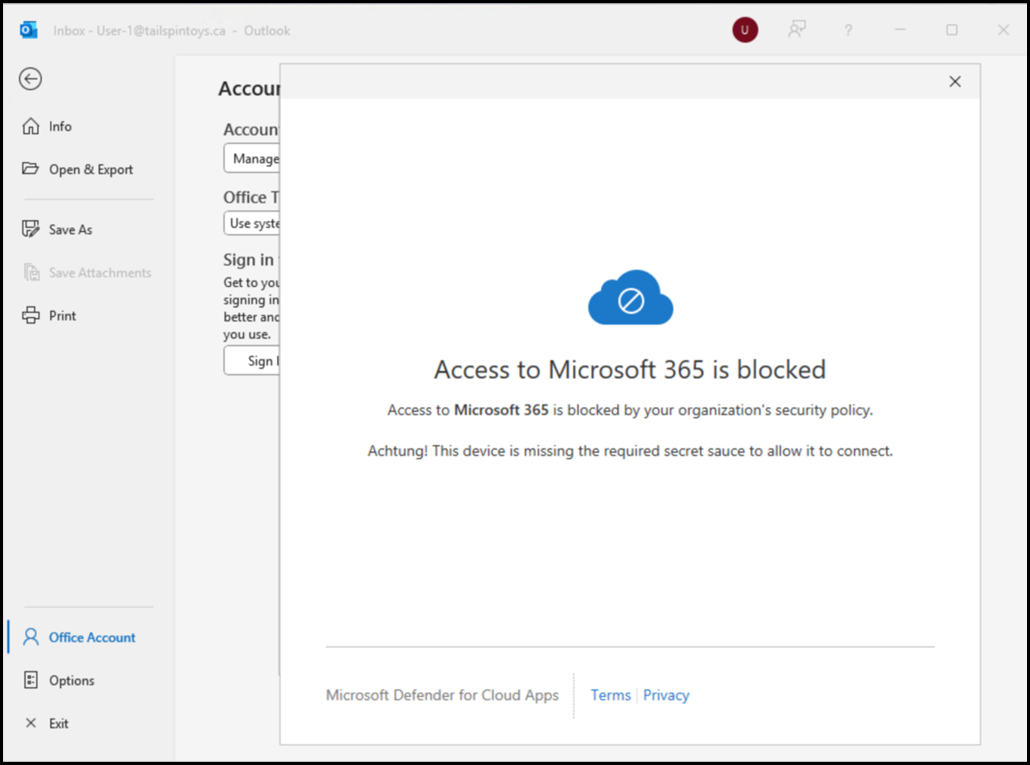Open the Office Theme dropdown
The height and width of the screenshot is (765, 1030).
(x=252, y=223)
